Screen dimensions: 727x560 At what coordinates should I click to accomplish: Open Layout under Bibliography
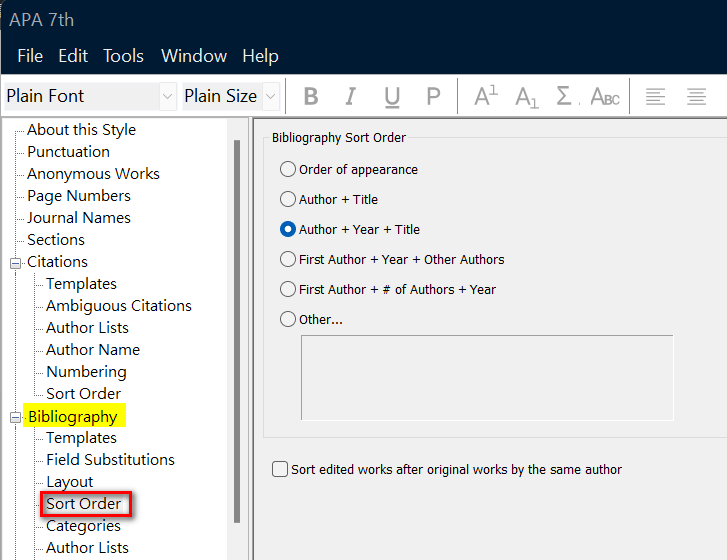click(x=70, y=482)
